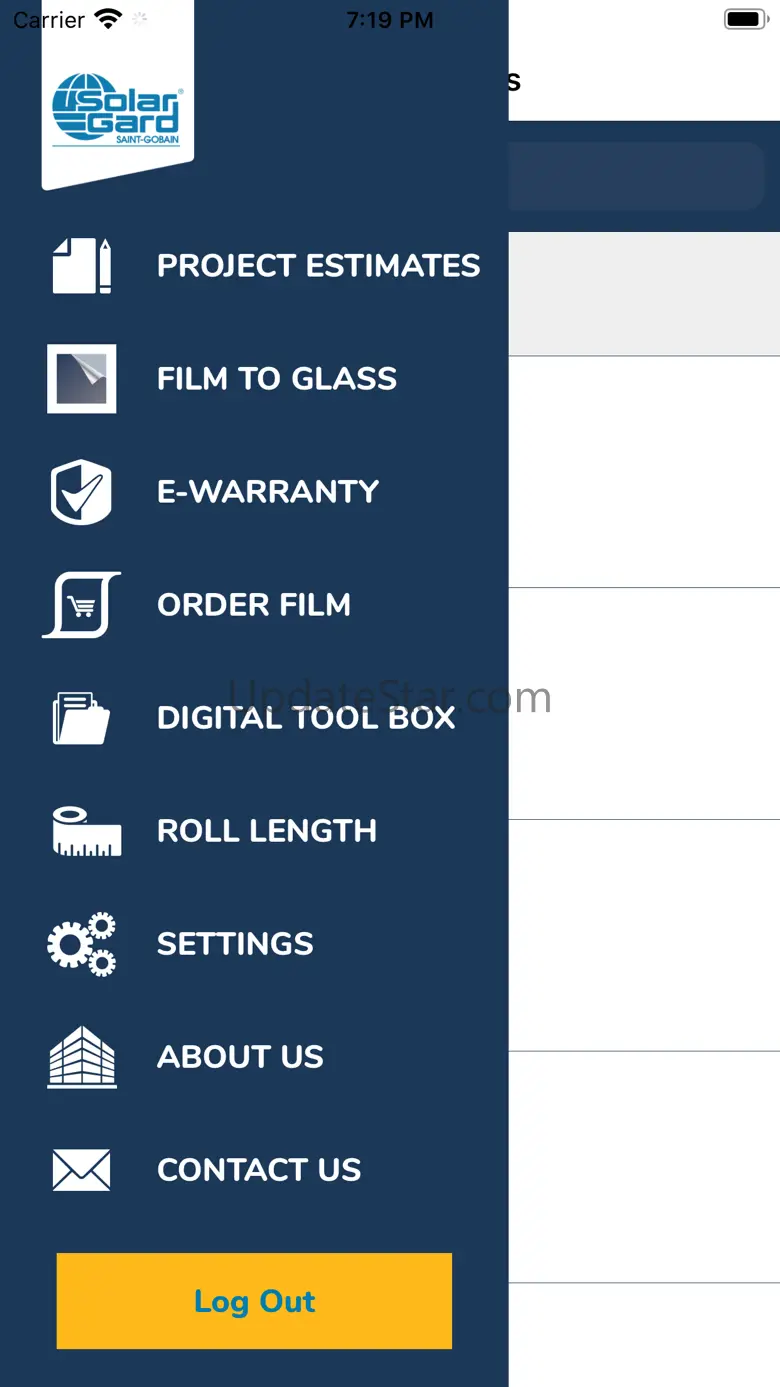Image resolution: width=780 pixels, height=1387 pixels.
Task: Click the Project Estimates document-and-pencil icon
Action: (x=82, y=266)
